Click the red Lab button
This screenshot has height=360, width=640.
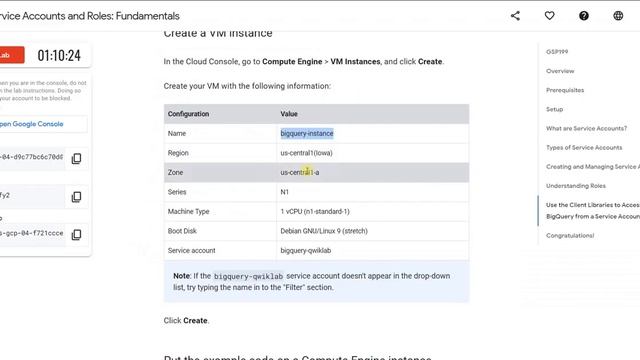pyautogui.click(x=11, y=55)
